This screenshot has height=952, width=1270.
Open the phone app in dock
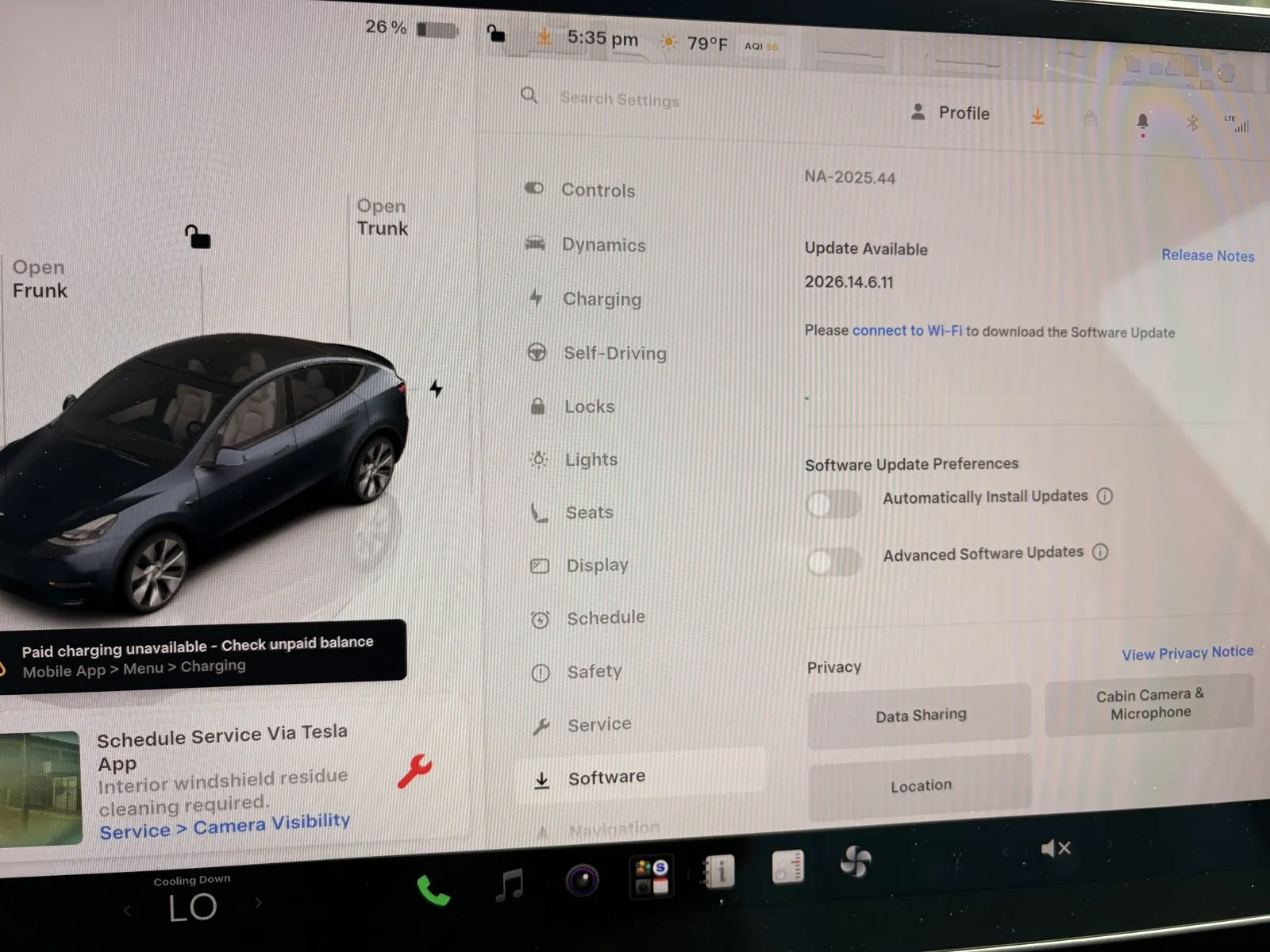[433, 891]
